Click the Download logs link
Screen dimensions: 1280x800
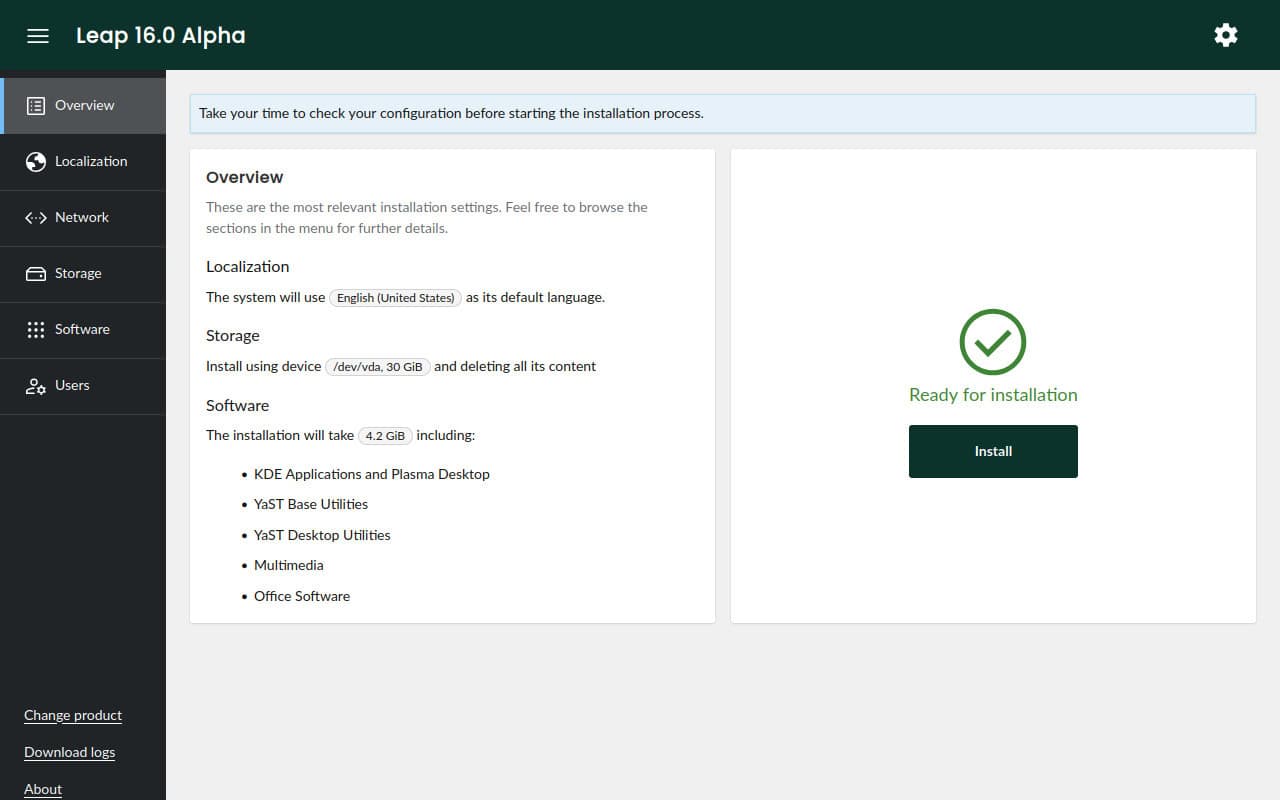coord(69,752)
